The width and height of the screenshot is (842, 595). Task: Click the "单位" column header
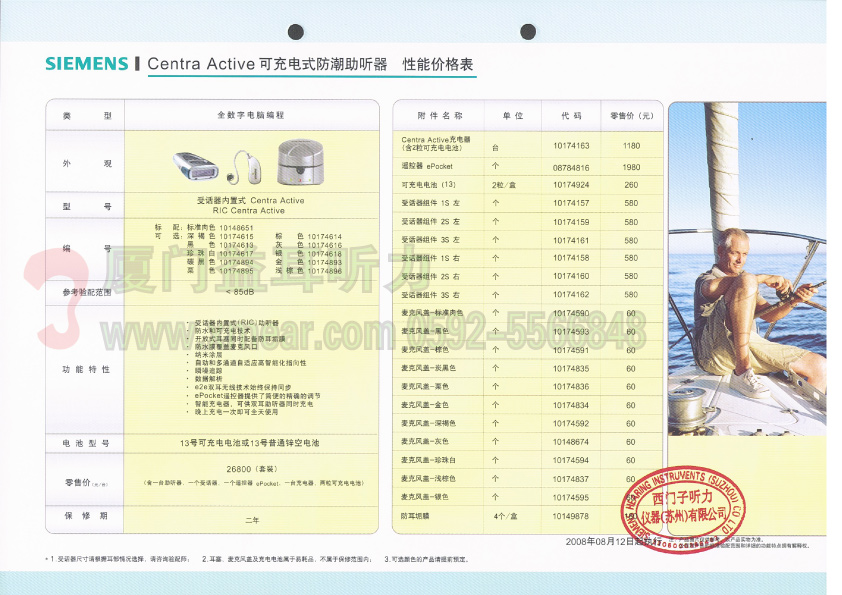pos(512,115)
